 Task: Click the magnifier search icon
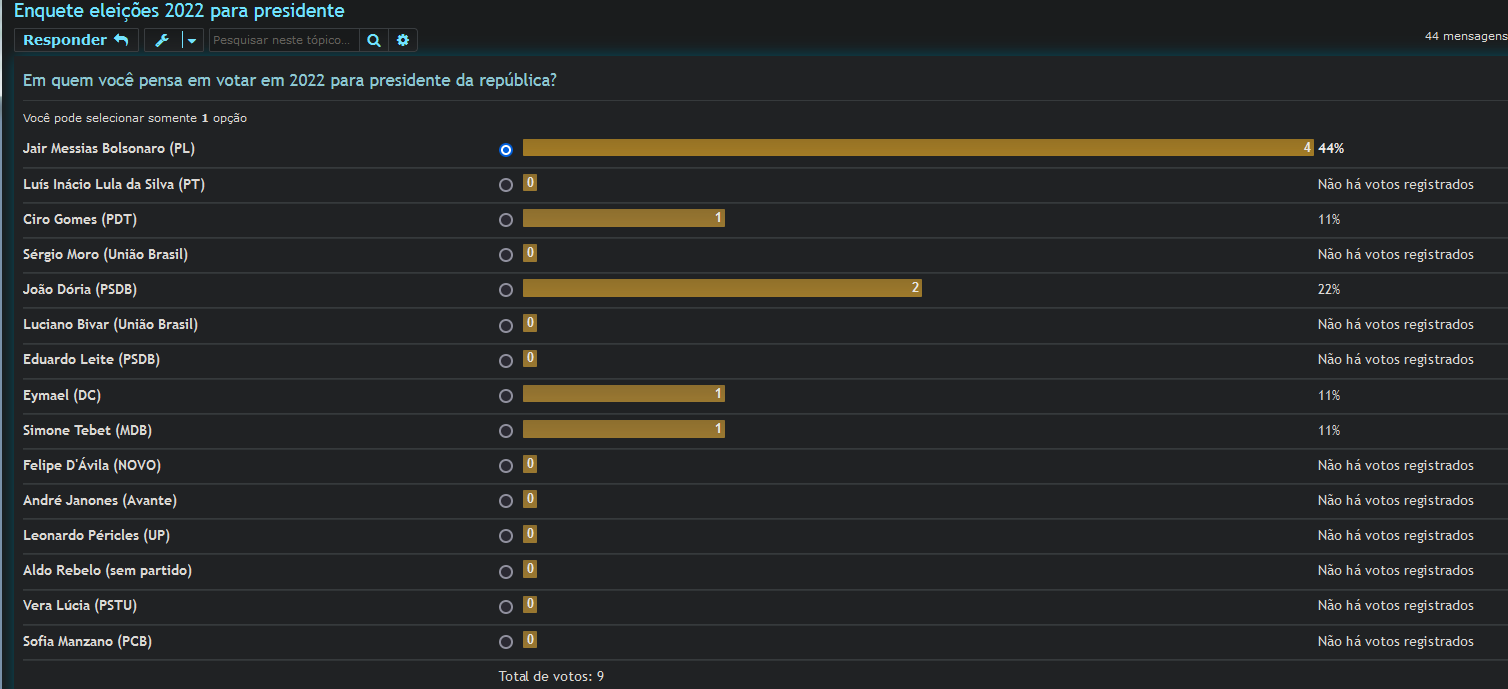[x=374, y=40]
